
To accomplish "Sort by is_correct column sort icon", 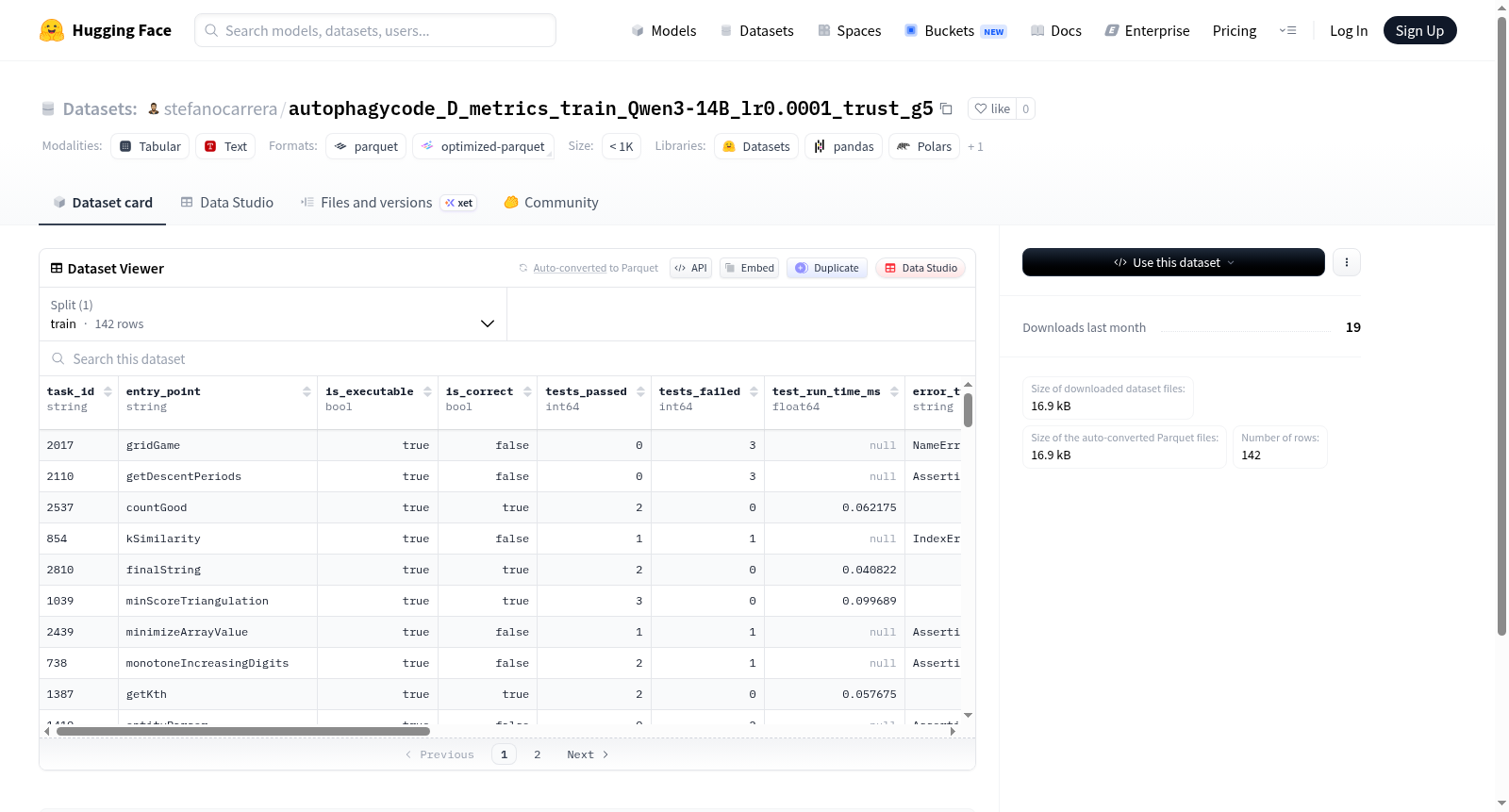I will pos(527,391).
